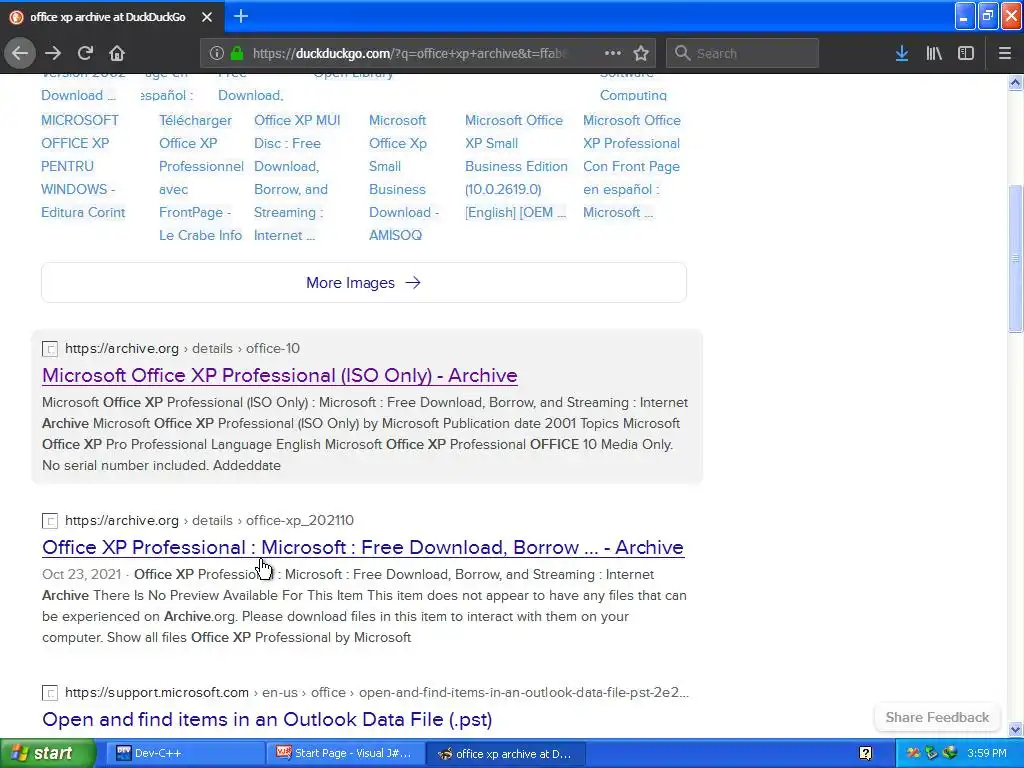
Task: Show site information icon in address bar
Action: (x=217, y=53)
